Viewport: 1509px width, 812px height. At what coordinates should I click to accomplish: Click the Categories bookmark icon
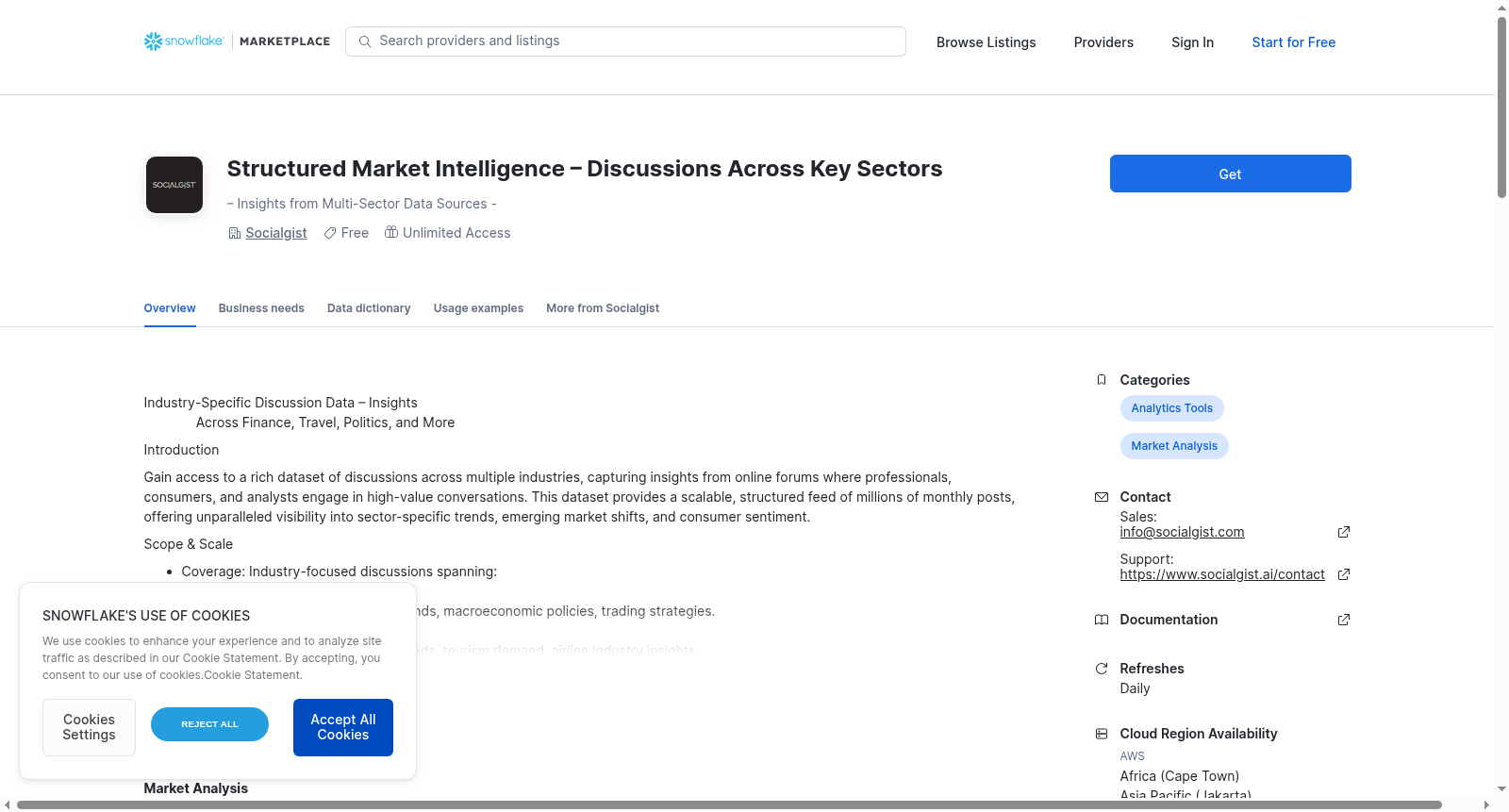click(1102, 380)
